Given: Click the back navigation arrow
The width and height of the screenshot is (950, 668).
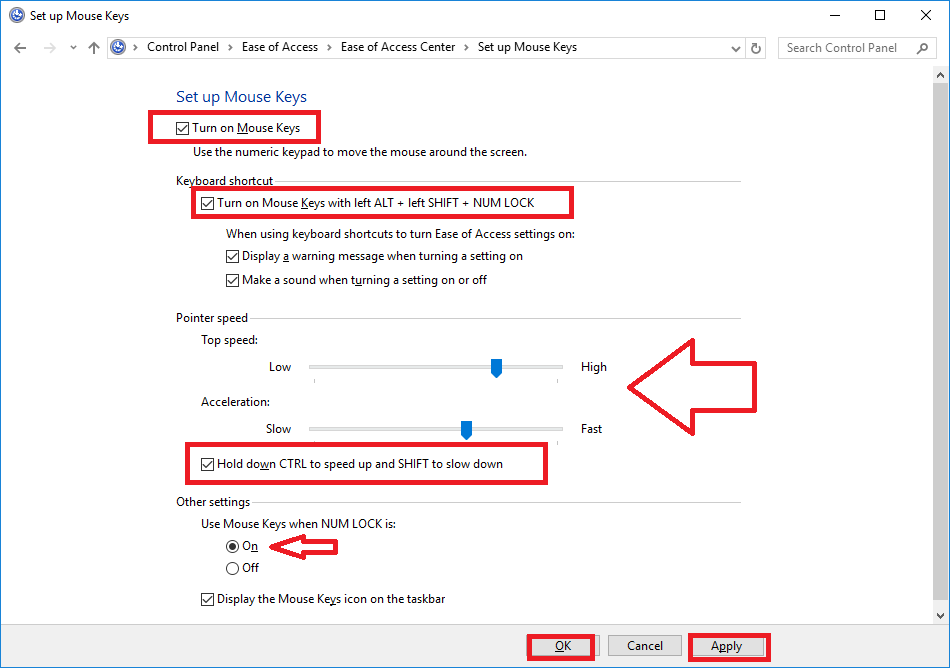Looking at the screenshot, I should (x=20, y=47).
